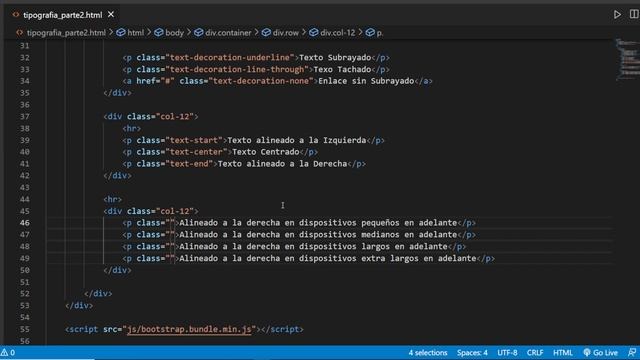The image size is (640, 360).
Task: Click the 'text-decoration-underline' class value
Action: [230, 58]
